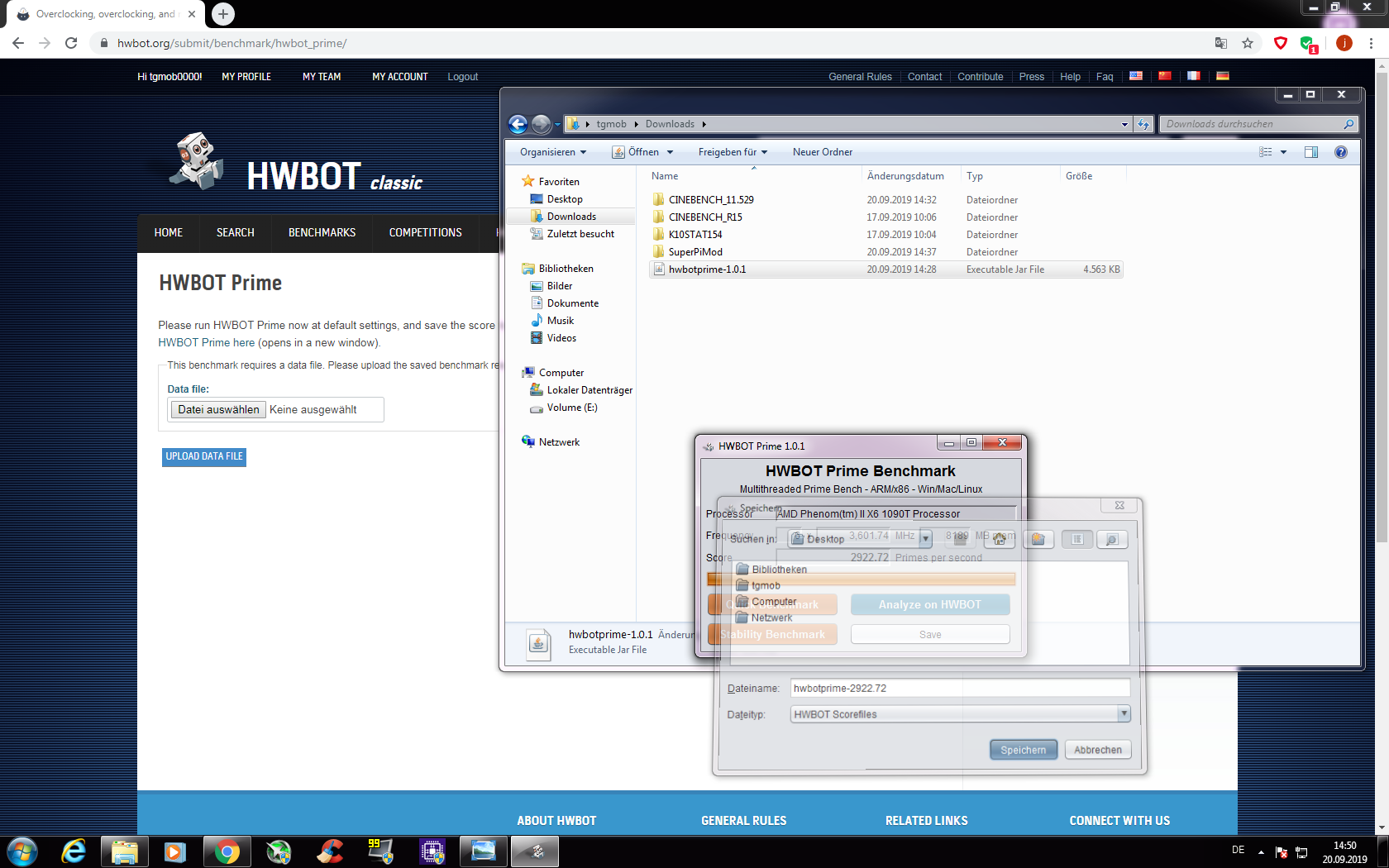Open a new browser tab

pos(223,14)
